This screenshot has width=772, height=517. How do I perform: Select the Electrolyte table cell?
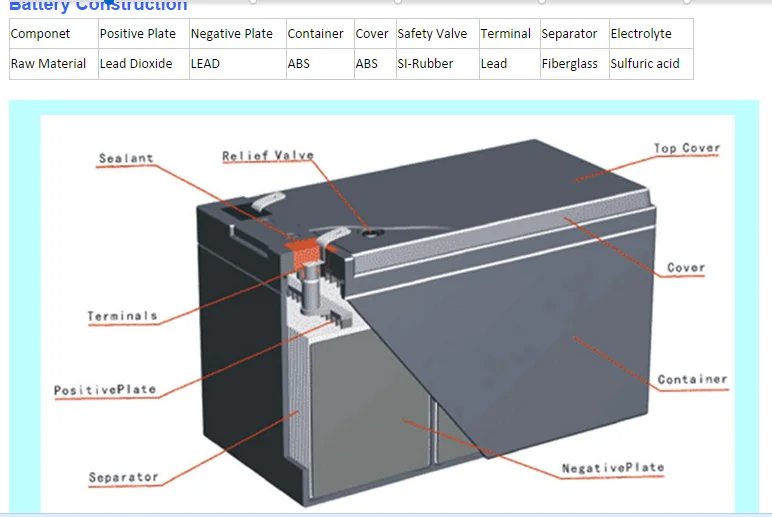tap(641, 34)
